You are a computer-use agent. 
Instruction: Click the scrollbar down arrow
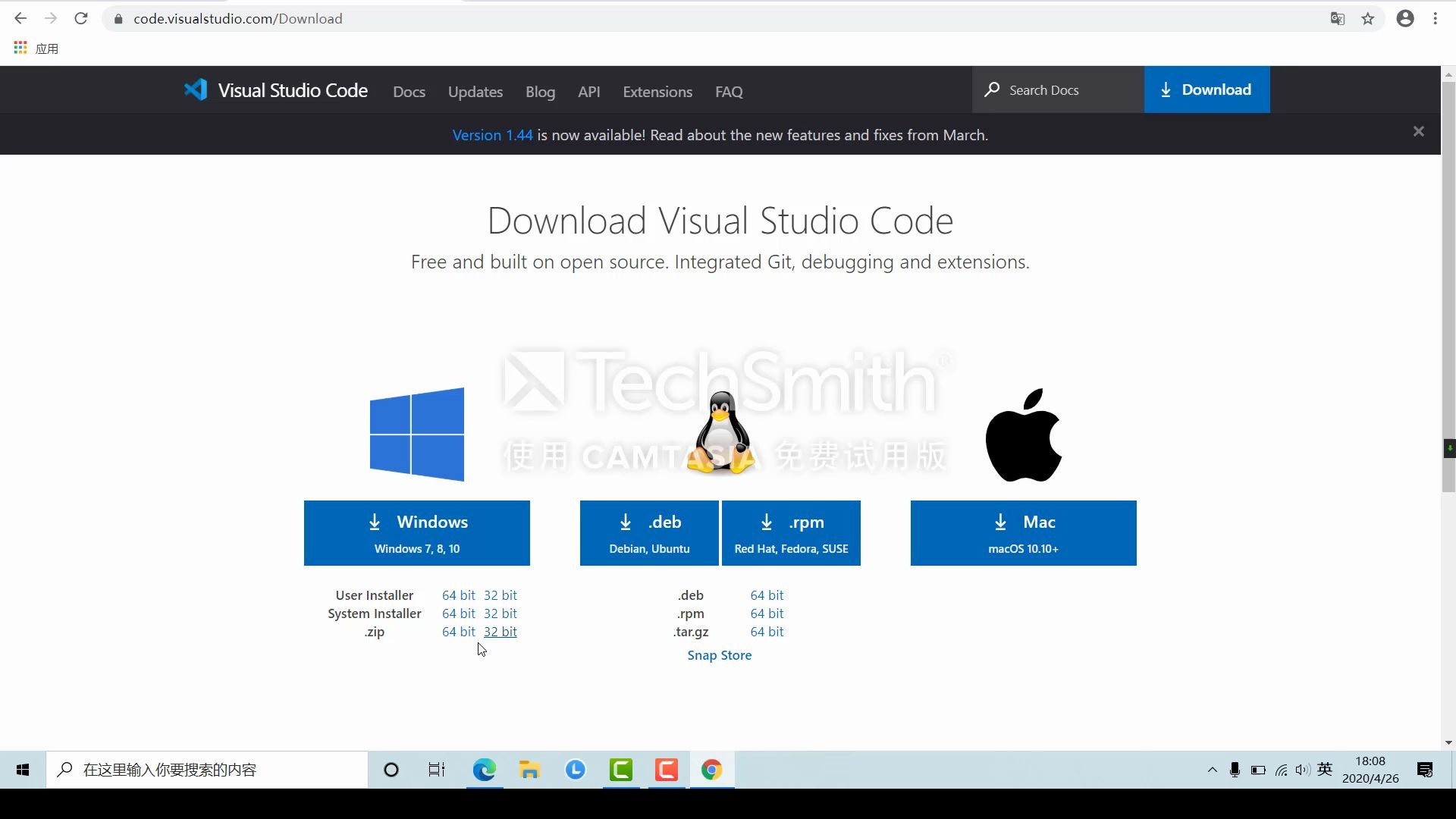pyautogui.click(x=1448, y=743)
